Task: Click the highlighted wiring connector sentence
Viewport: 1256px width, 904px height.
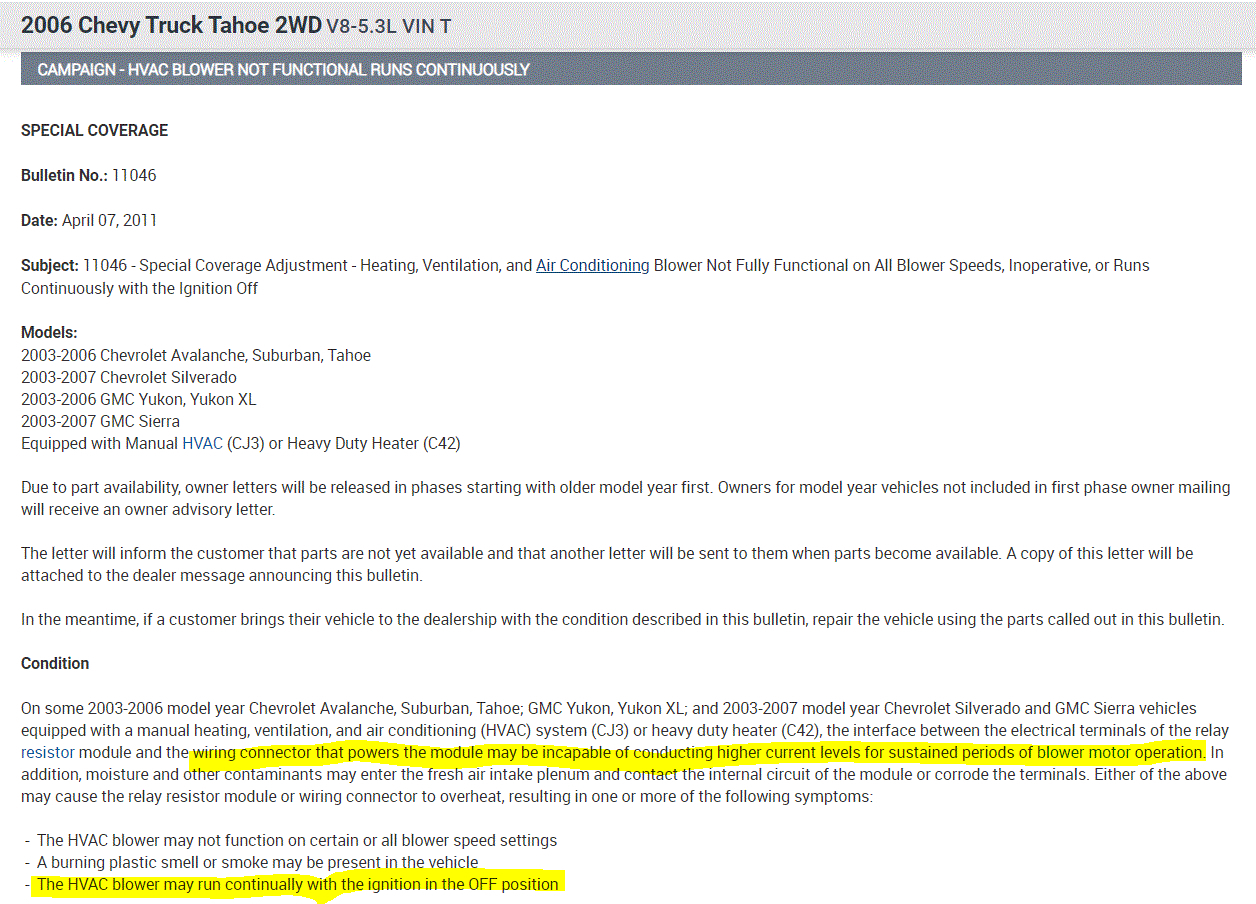Action: coord(699,752)
